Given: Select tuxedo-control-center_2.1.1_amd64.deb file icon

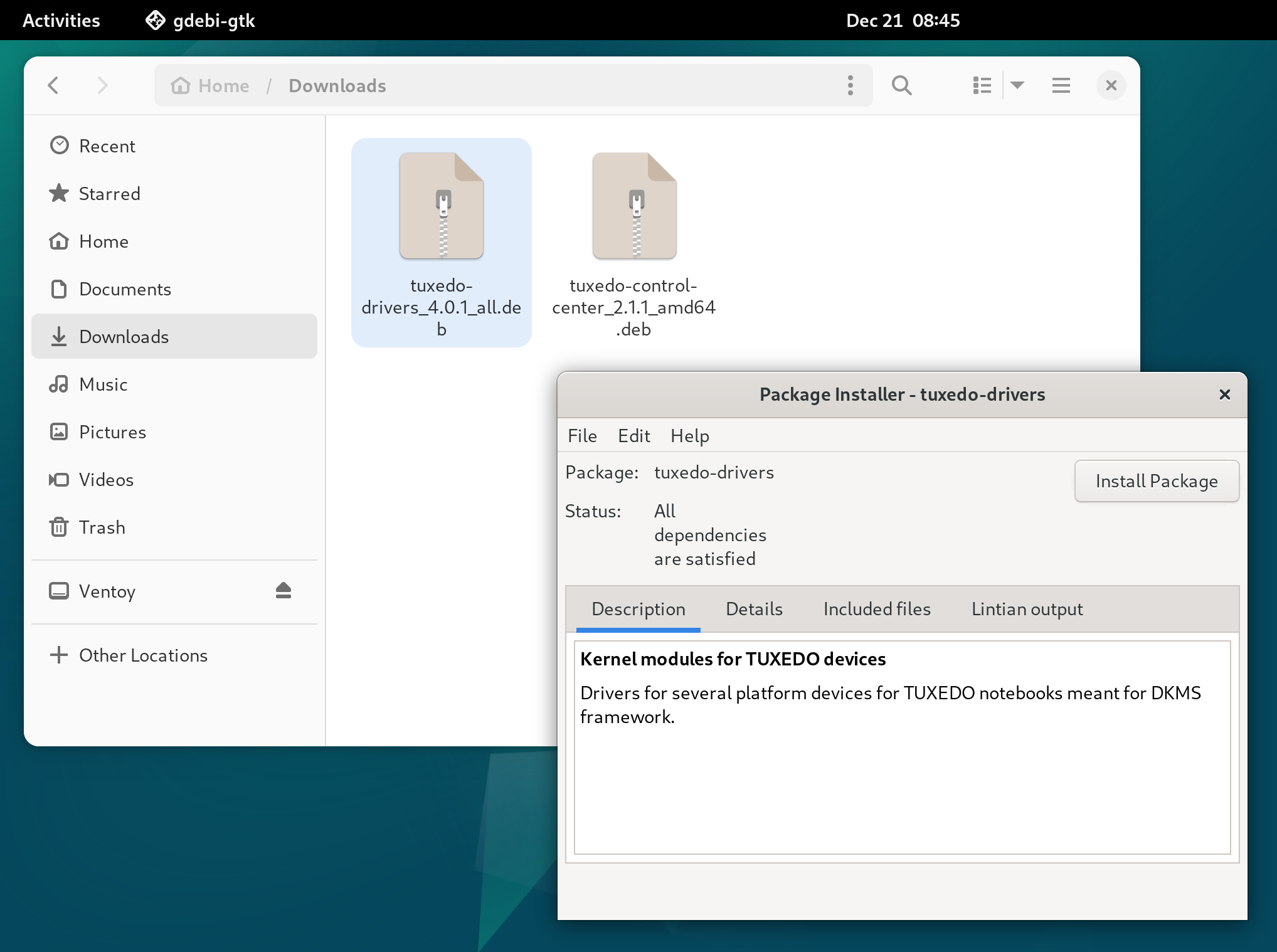Looking at the screenshot, I should [635, 206].
